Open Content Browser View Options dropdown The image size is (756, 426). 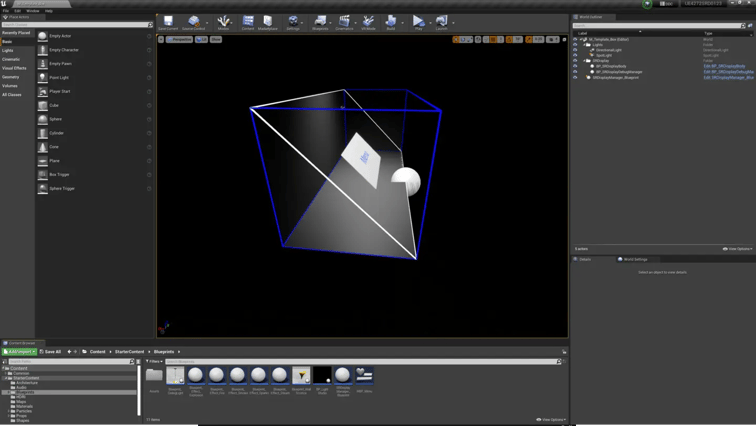(551, 420)
